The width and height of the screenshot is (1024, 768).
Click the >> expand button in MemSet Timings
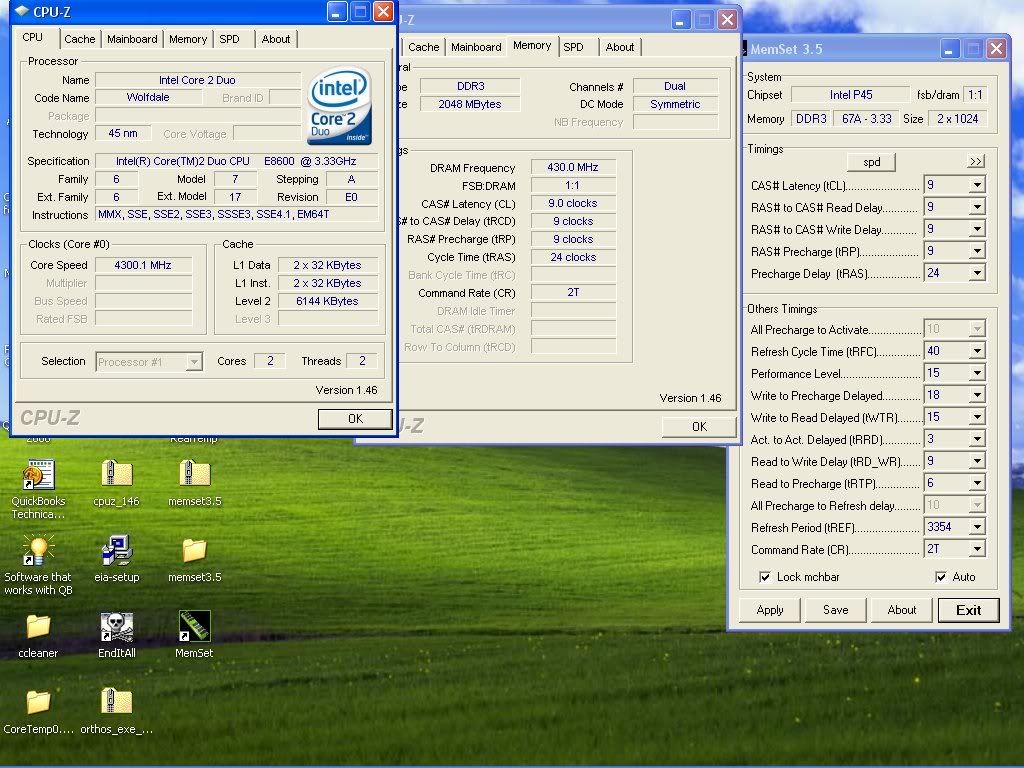pos(976,161)
